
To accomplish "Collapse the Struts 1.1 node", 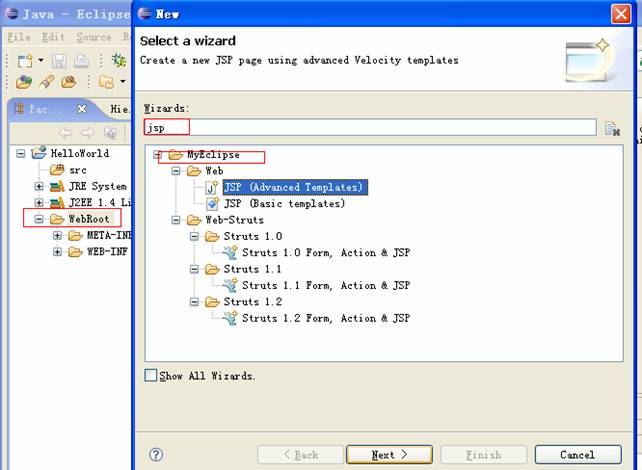I will [x=194, y=269].
